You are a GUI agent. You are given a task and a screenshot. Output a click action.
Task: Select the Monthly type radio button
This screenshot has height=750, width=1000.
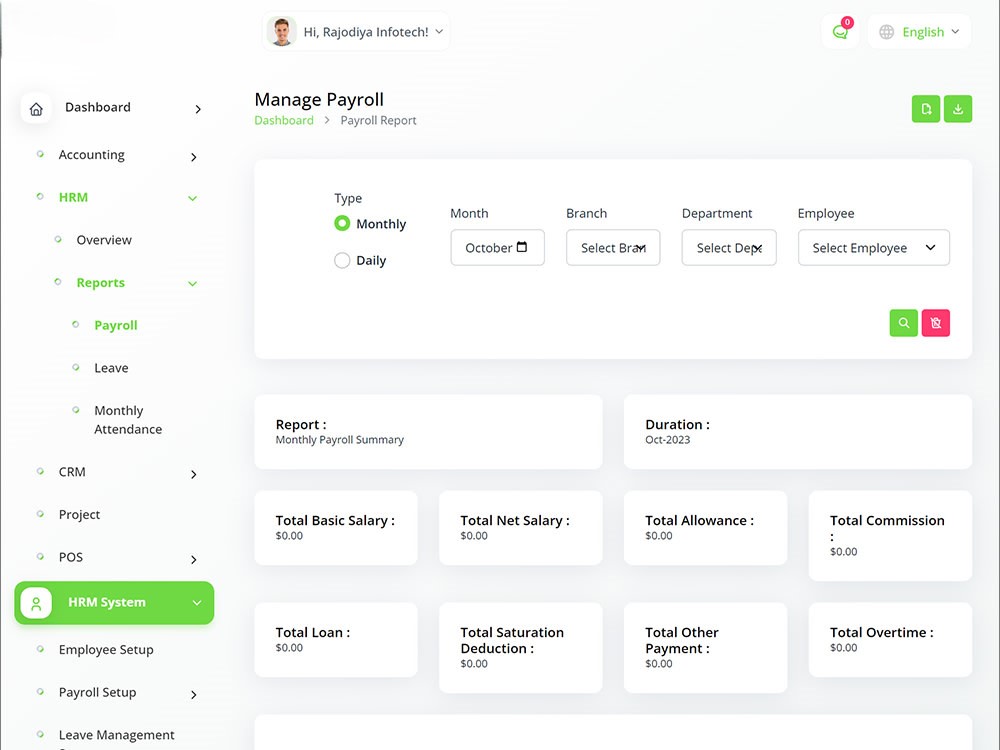click(342, 223)
